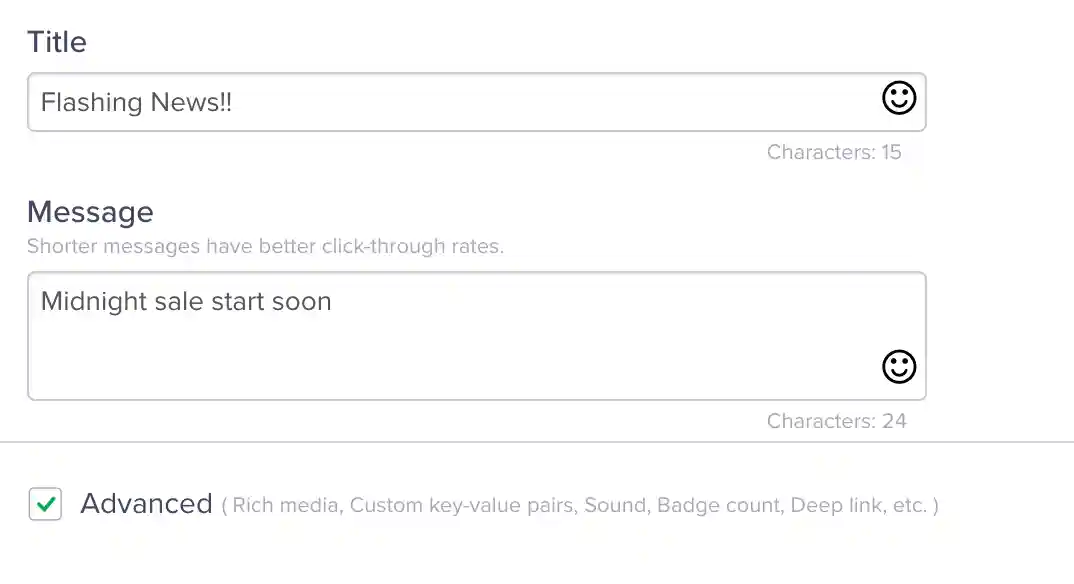Click the 'Characters: 24' counter
1074x584 pixels.
(836, 421)
